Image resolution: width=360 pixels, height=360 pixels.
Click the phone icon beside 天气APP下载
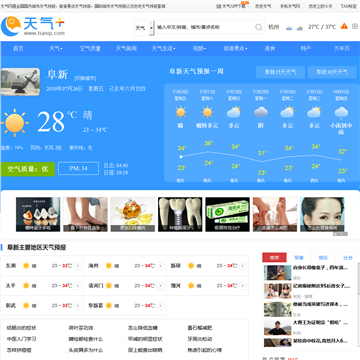[x=219, y=6]
